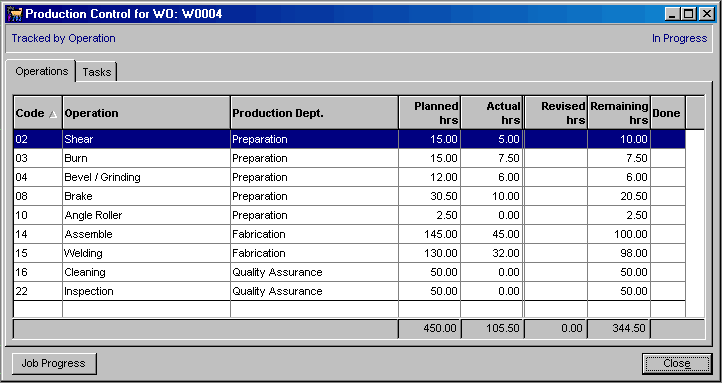This screenshot has height=383, width=722.
Task: Click remaining hours 98.00 for Welding
Action: click(x=619, y=253)
